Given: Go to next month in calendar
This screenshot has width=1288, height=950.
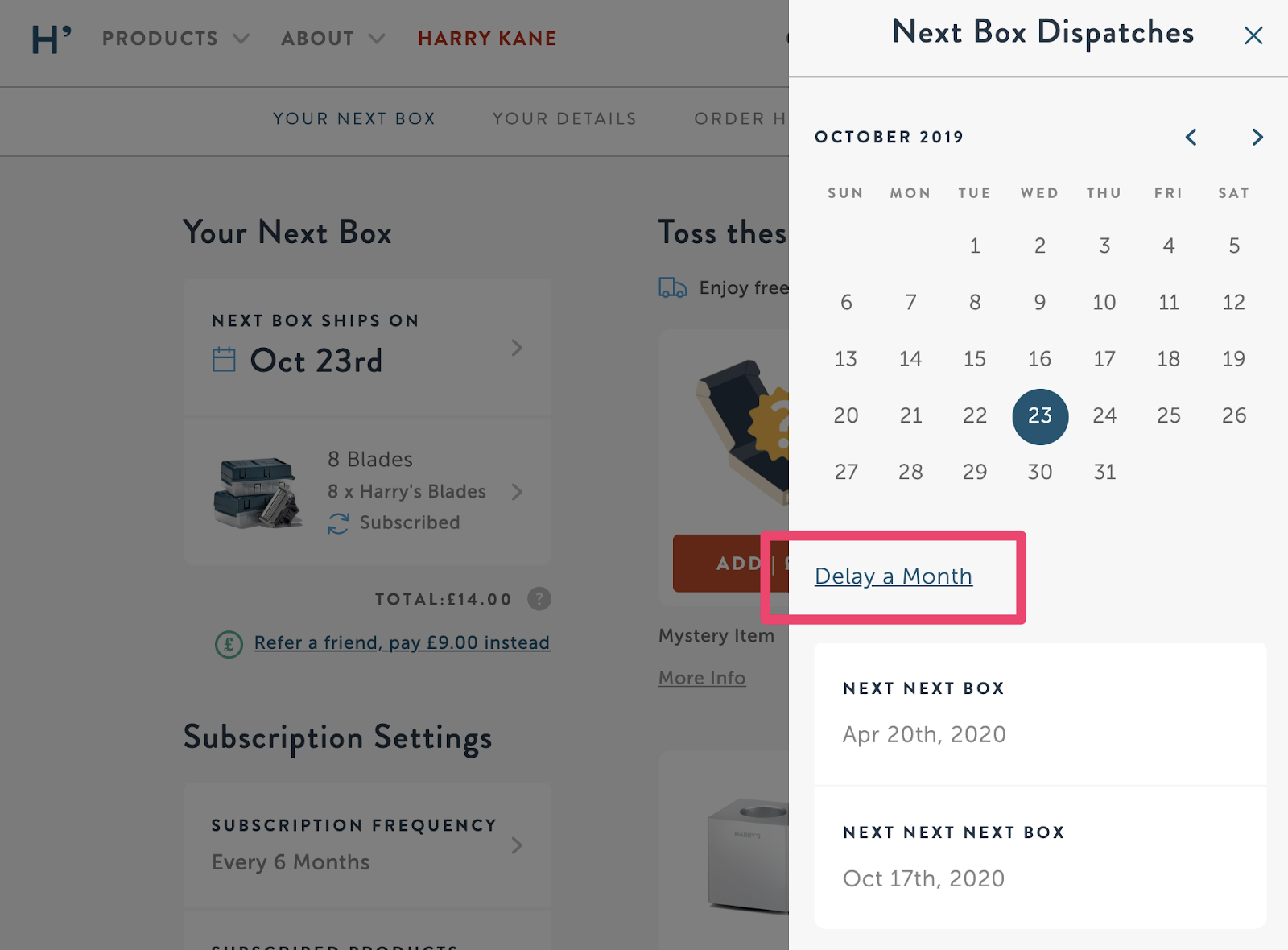Looking at the screenshot, I should pos(1257,137).
